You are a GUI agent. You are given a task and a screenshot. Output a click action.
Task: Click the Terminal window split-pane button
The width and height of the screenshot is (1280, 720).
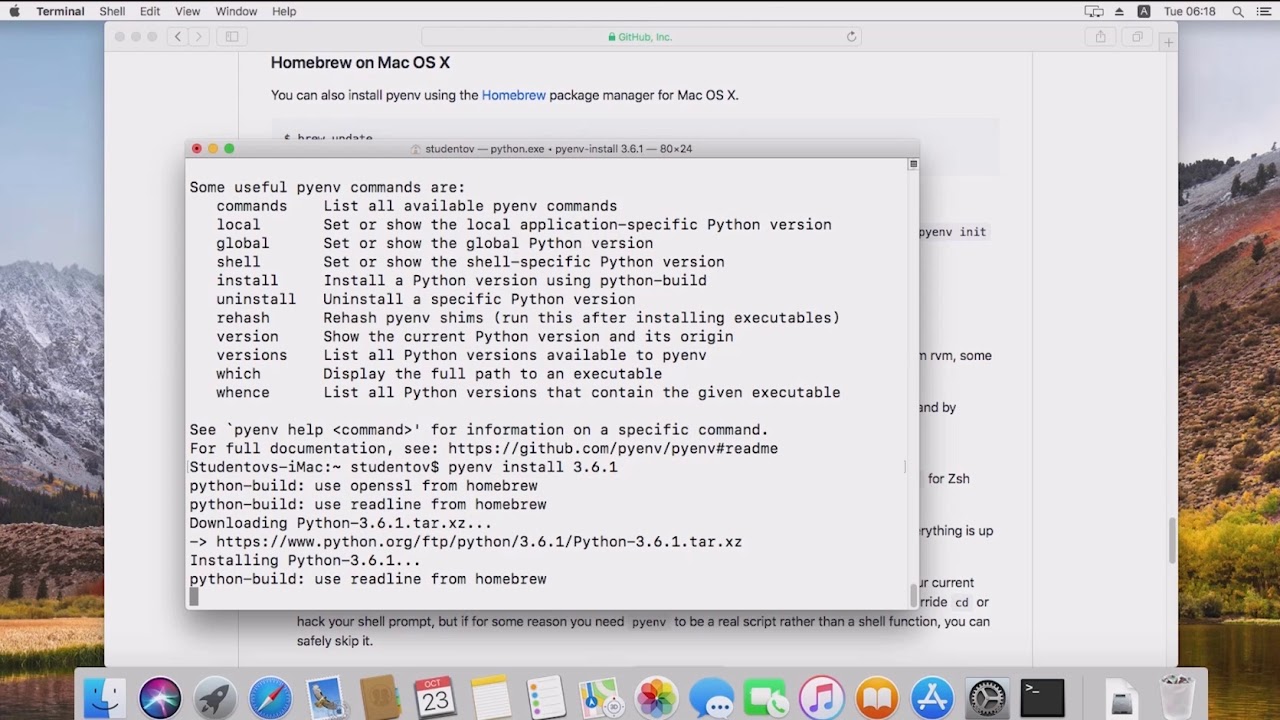point(913,164)
